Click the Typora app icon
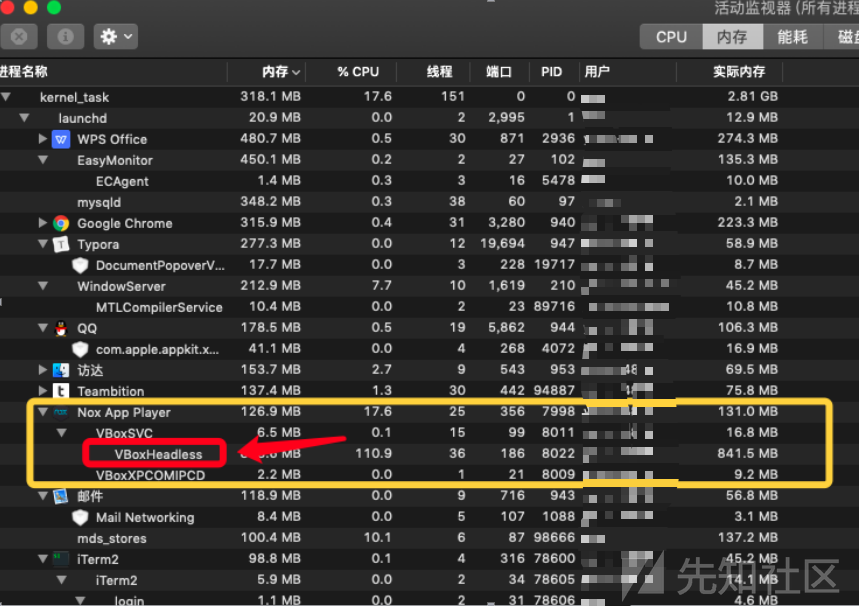The height and width of the screenshot is (606, 859). click(61, 244)
